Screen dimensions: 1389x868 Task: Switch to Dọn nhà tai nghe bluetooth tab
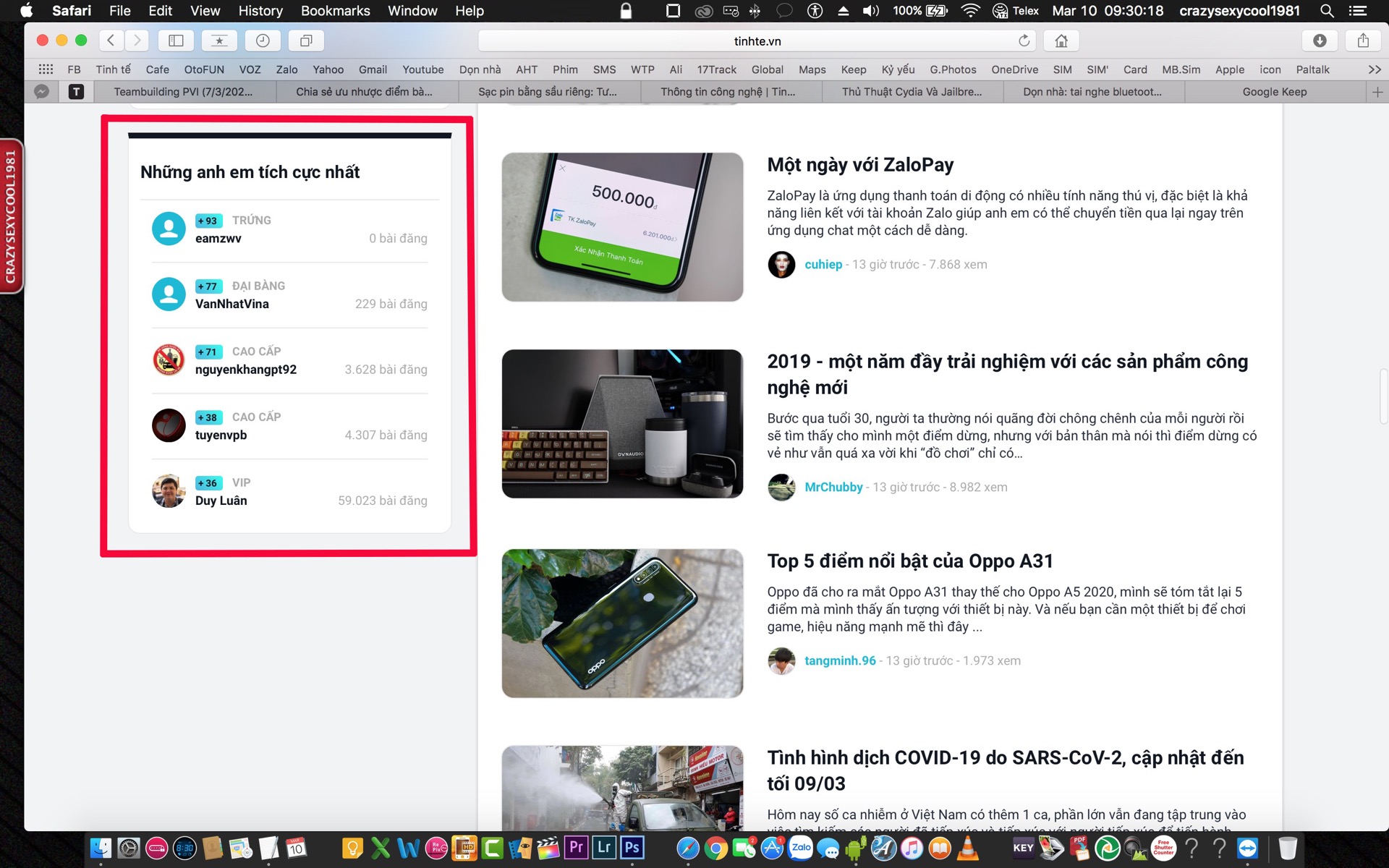tap(1092, 92)
